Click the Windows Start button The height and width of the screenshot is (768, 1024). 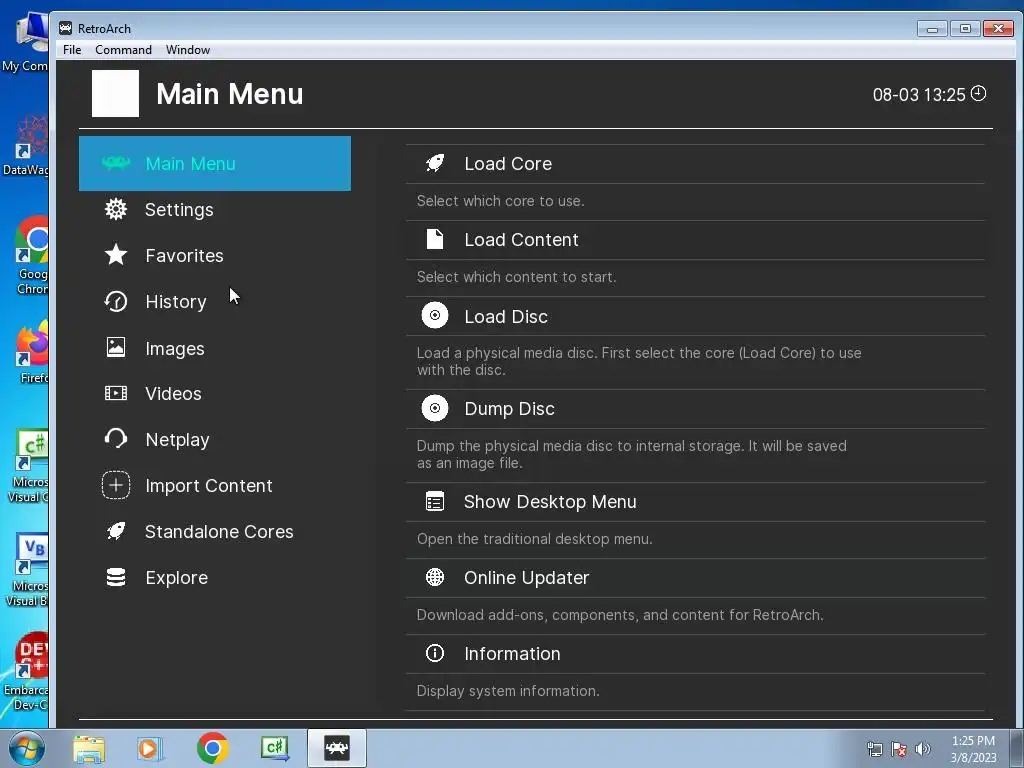(x=26, y=748)
